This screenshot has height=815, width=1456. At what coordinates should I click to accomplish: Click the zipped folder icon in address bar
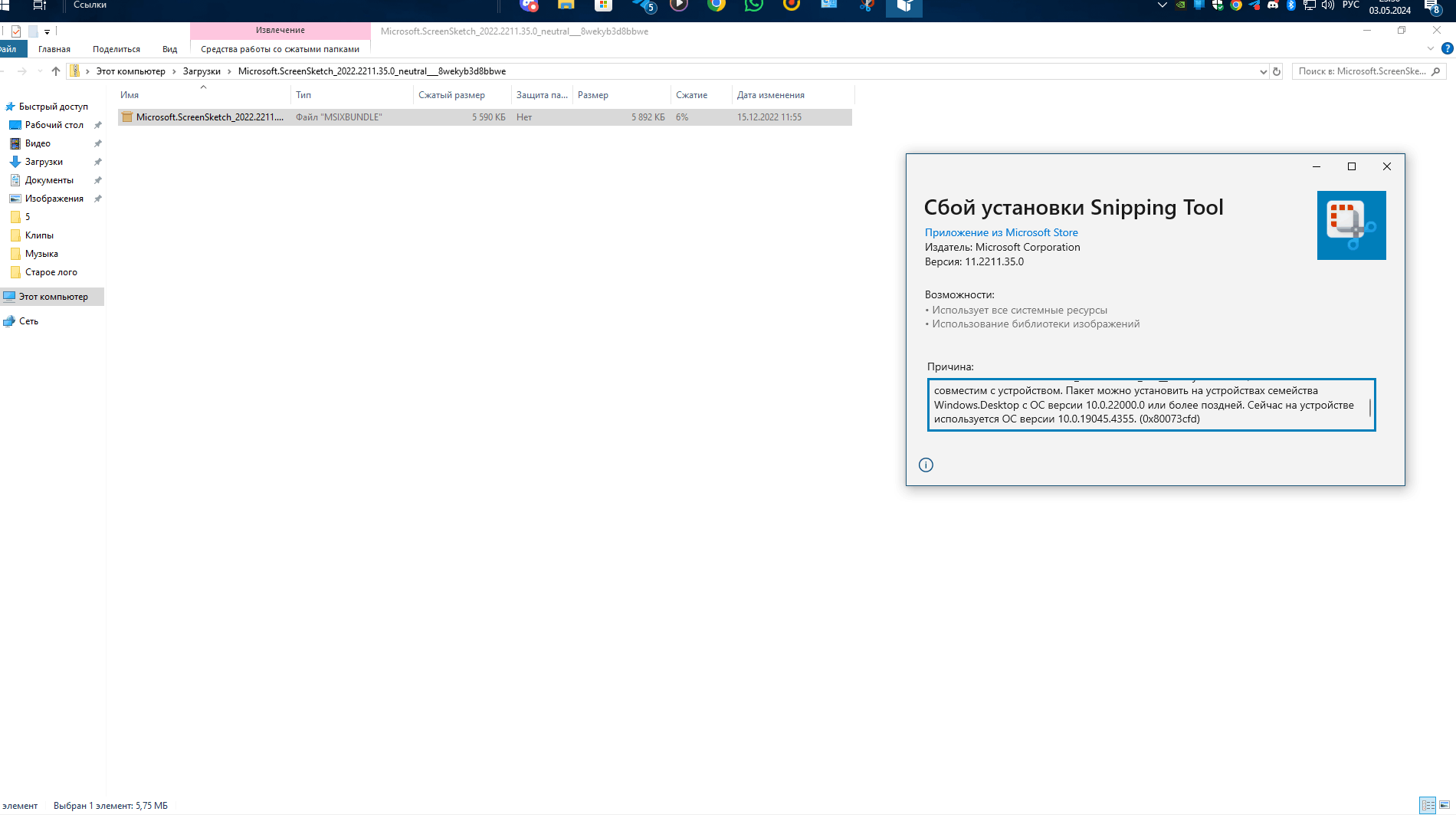click(x=74, y=71)
